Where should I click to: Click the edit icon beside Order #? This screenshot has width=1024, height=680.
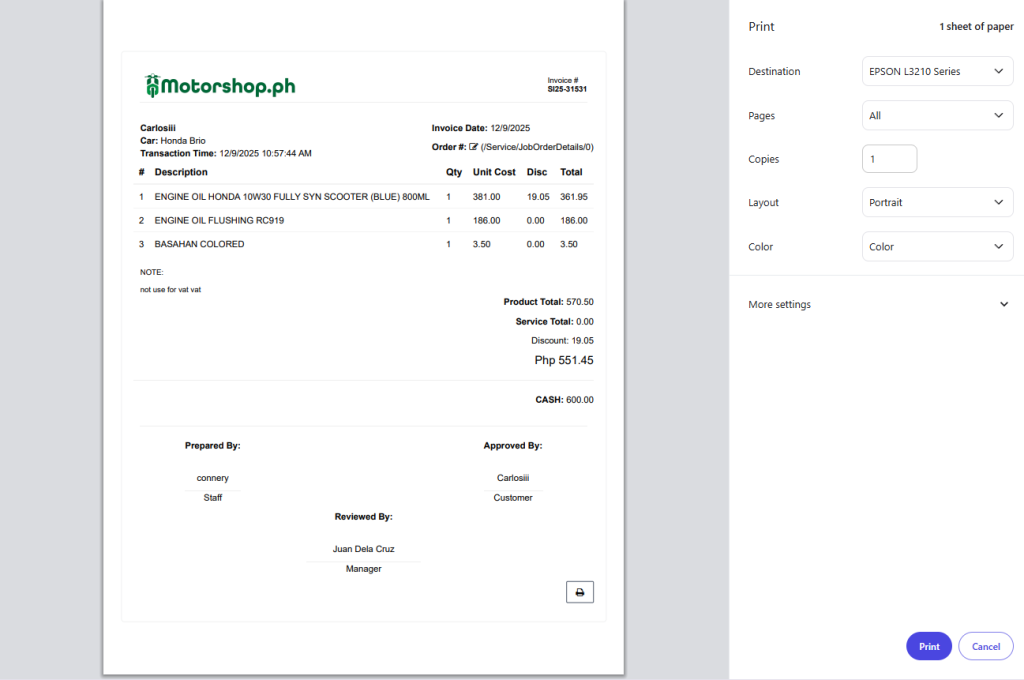pos(474,147)
